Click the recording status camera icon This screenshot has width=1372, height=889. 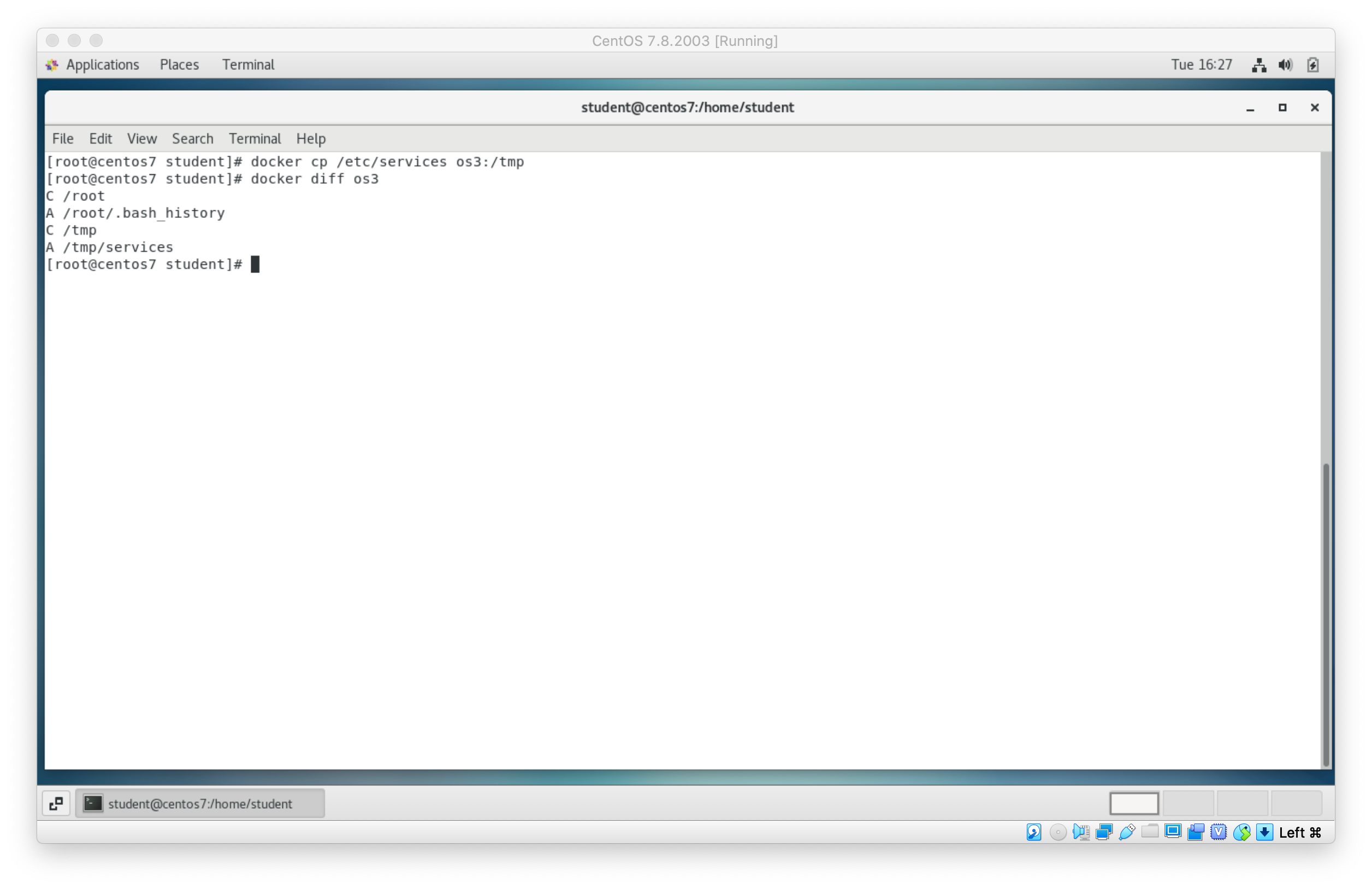coord(1196,832)
